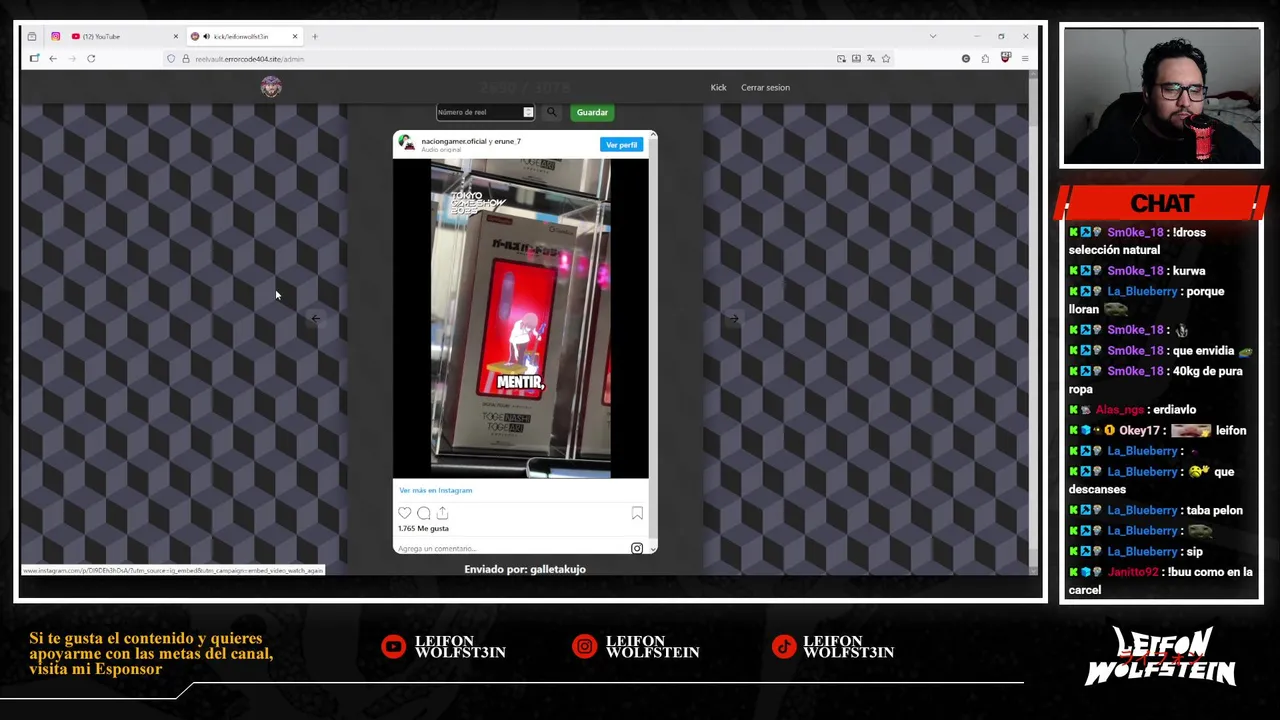
Task: Click 'taba pelon' chat message
Action: pyautogui.click(x=1214, y=510)
